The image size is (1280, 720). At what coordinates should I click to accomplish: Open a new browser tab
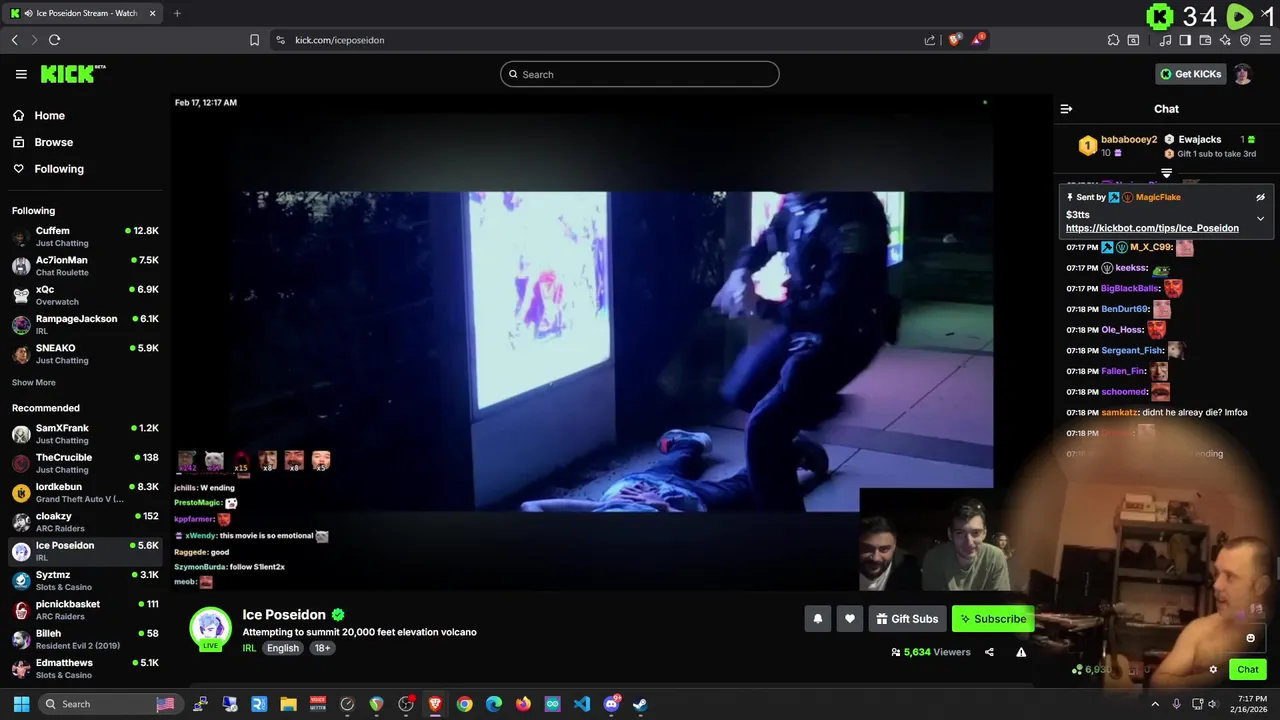(177, 13)
